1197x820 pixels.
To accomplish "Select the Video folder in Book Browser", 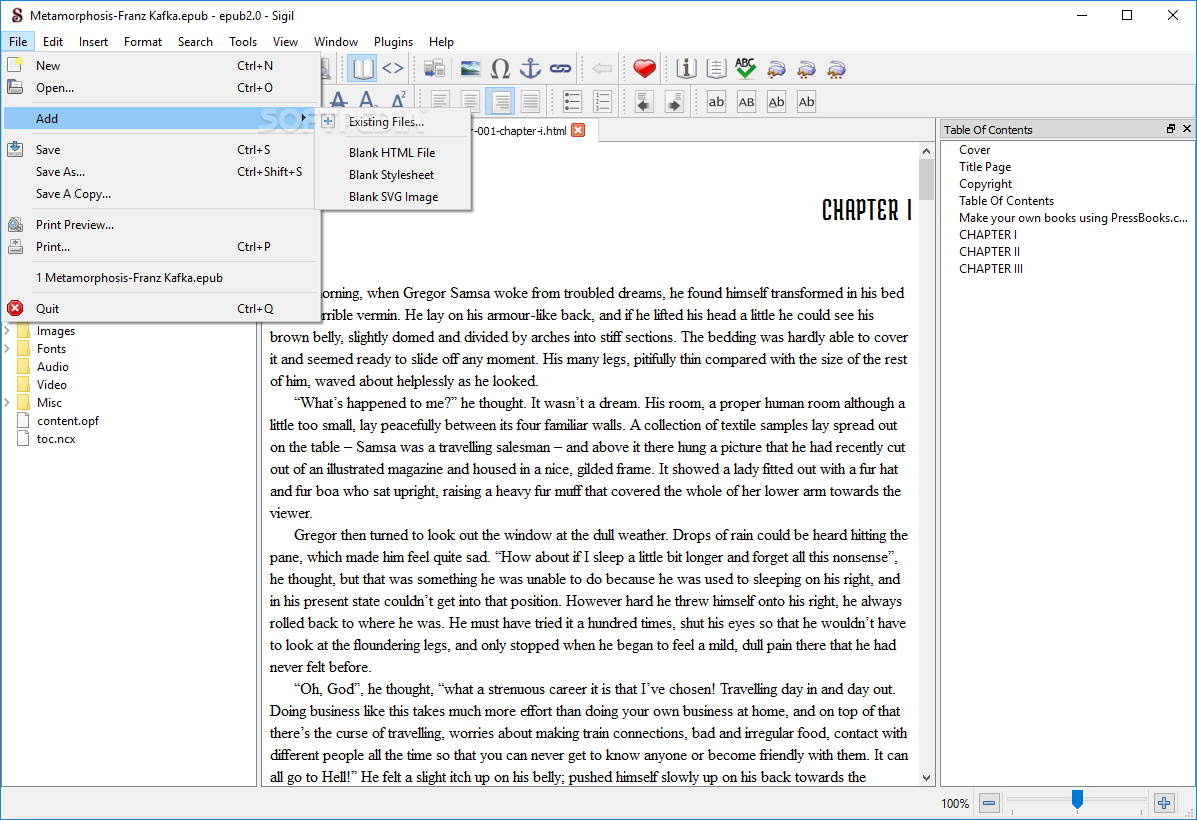I will tap(51, 385).
